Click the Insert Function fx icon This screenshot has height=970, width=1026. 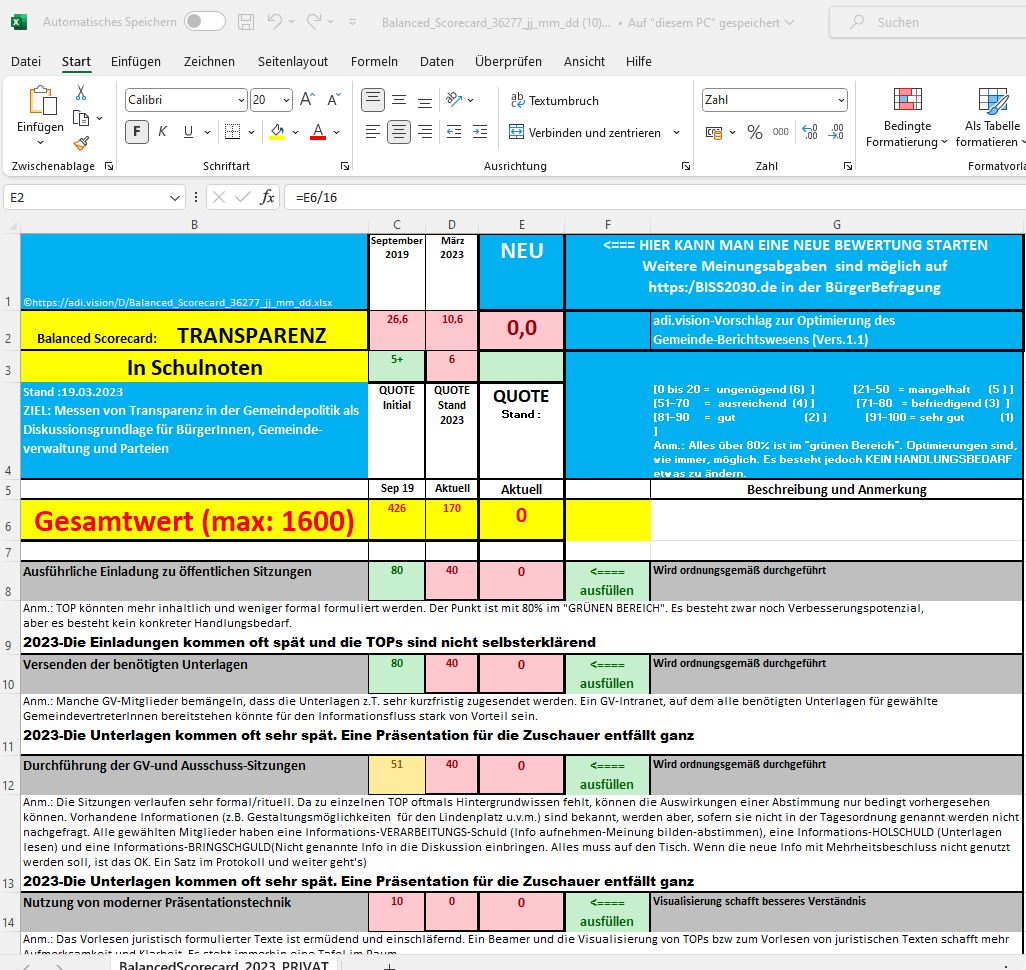click(267, 197)
